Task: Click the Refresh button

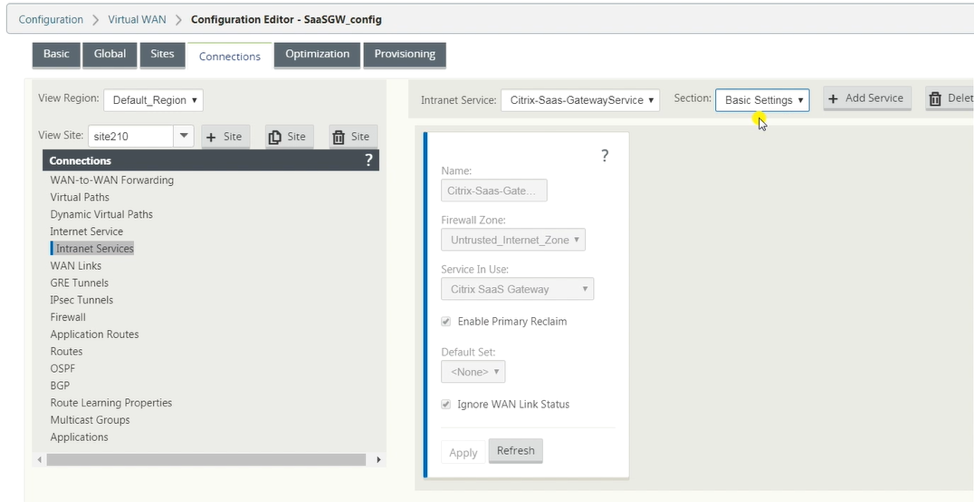Action: pyautogui.click(x=516, y=451)
